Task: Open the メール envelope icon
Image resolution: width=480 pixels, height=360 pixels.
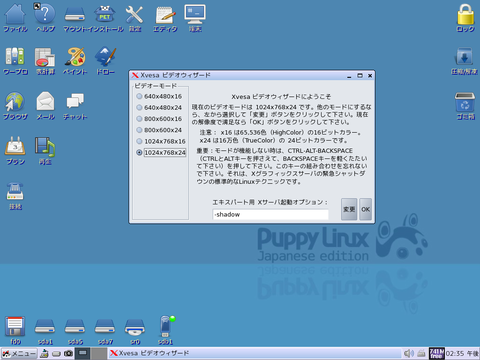Action: click(45, 101)
